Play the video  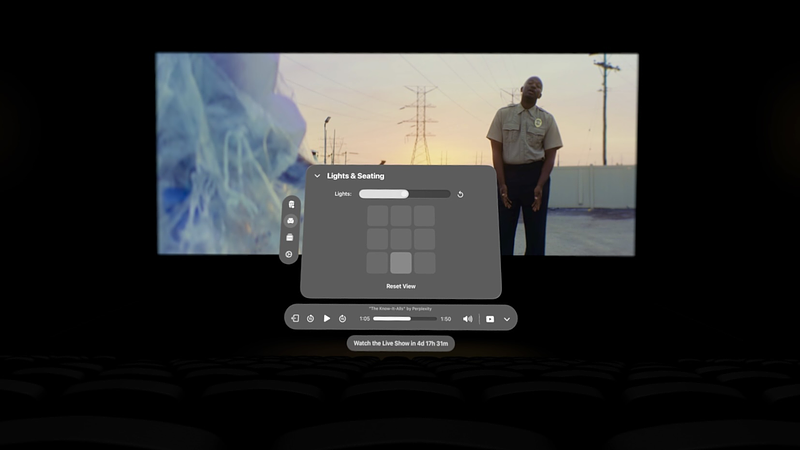pos(327,318)
